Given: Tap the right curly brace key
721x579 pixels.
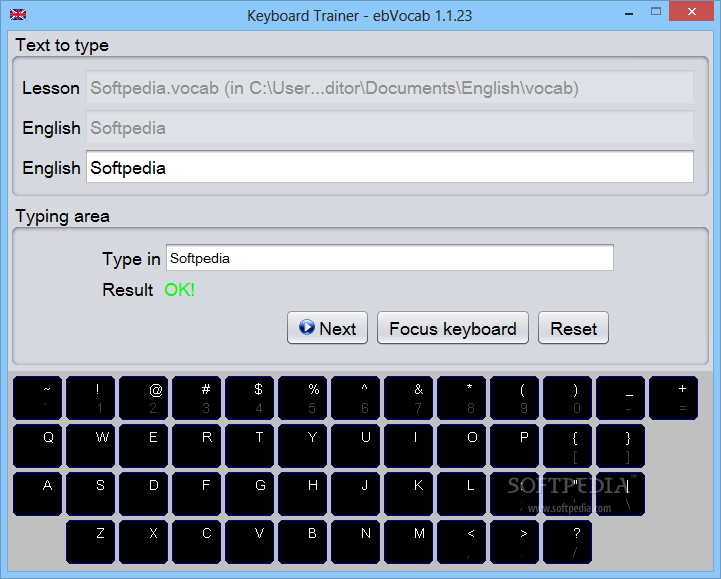Looking at the screenshot, I should [621, 446].
